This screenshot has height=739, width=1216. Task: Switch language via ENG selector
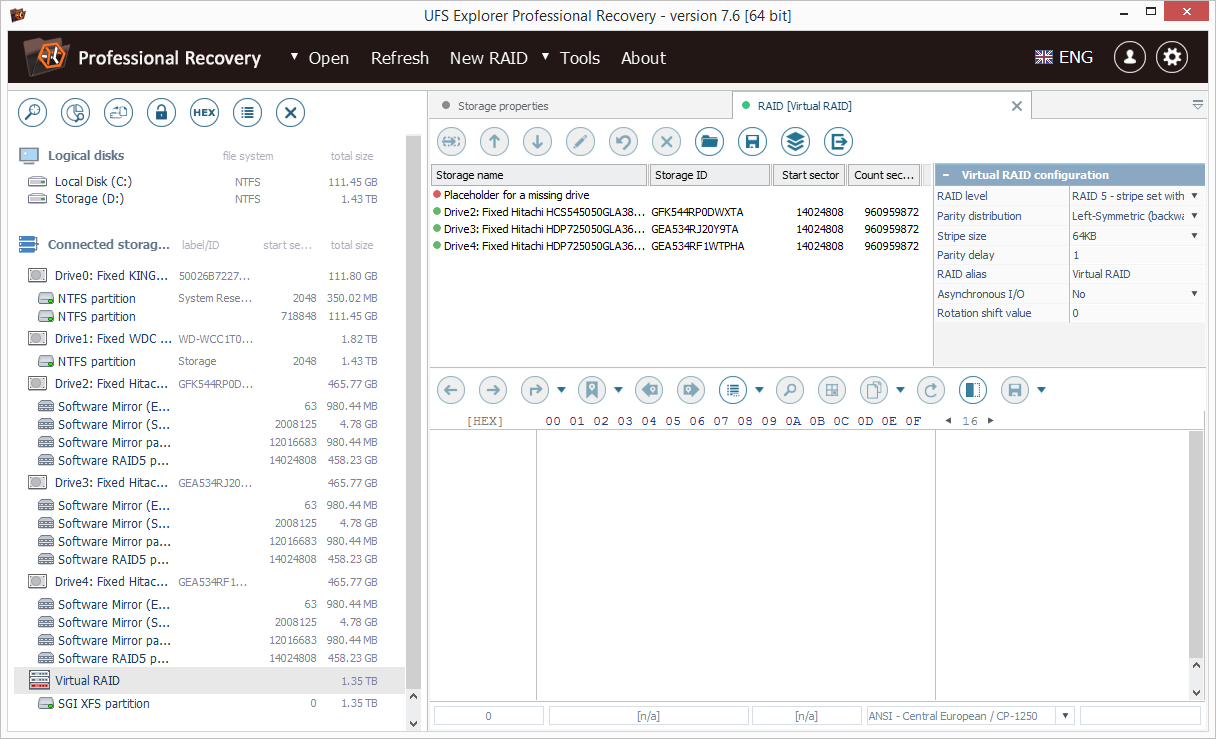tap(1064, 57)
